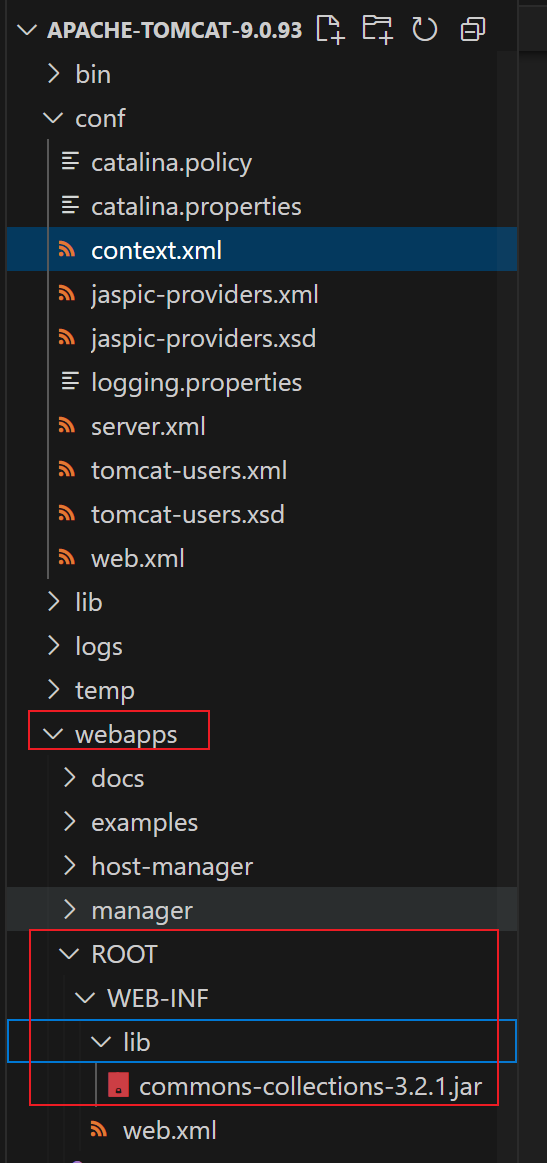Open logging.properties file
This screenshot has width=547, height=1163.
[x=197, y=383]
